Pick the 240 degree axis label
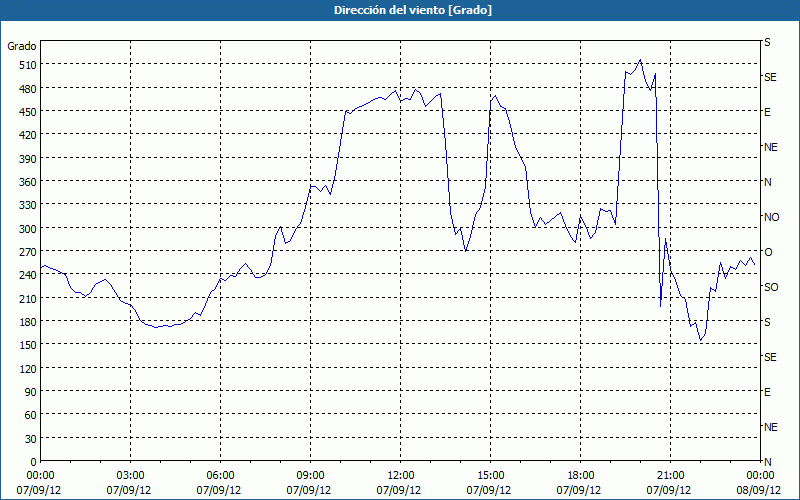The image size is (800, 500). pos(28,275)
